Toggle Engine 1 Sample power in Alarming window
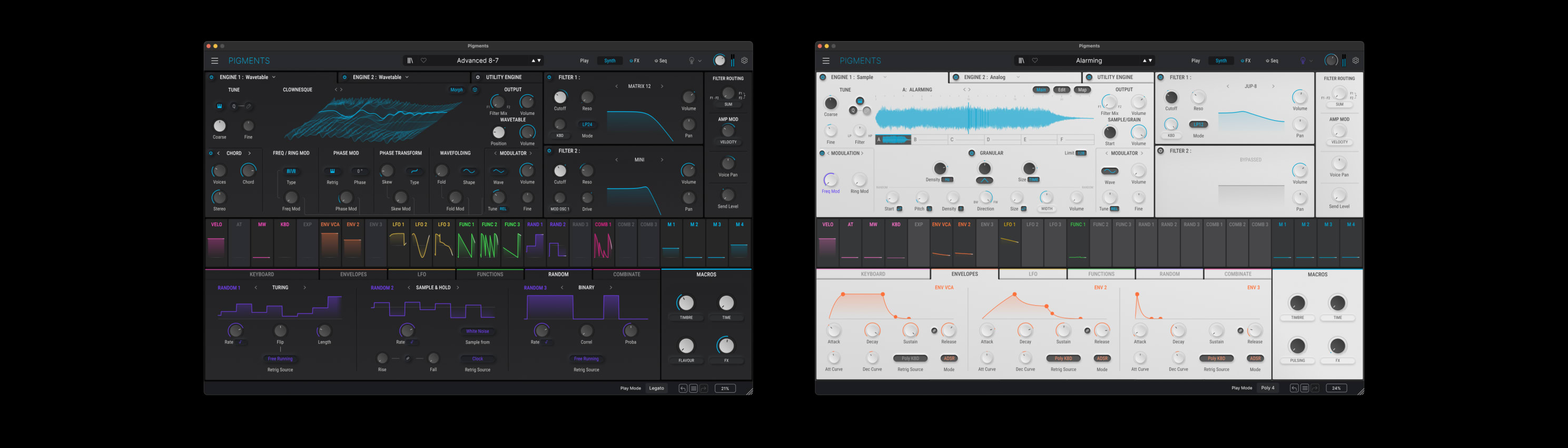The image size is (1568, 448). tap(823, 77)
